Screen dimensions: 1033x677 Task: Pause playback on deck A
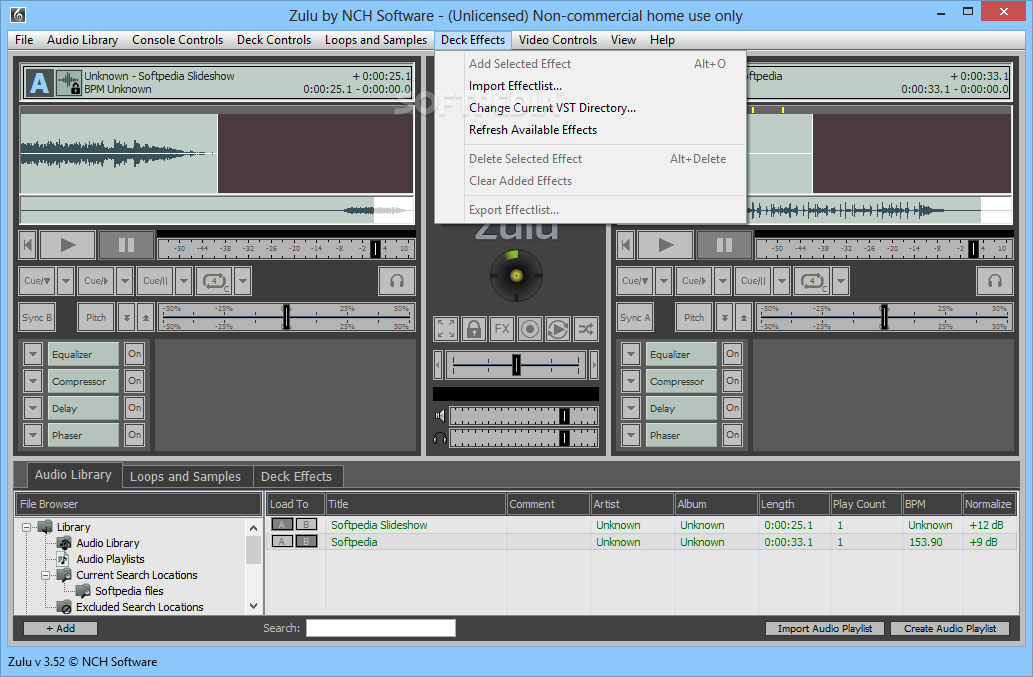point(126,245)
